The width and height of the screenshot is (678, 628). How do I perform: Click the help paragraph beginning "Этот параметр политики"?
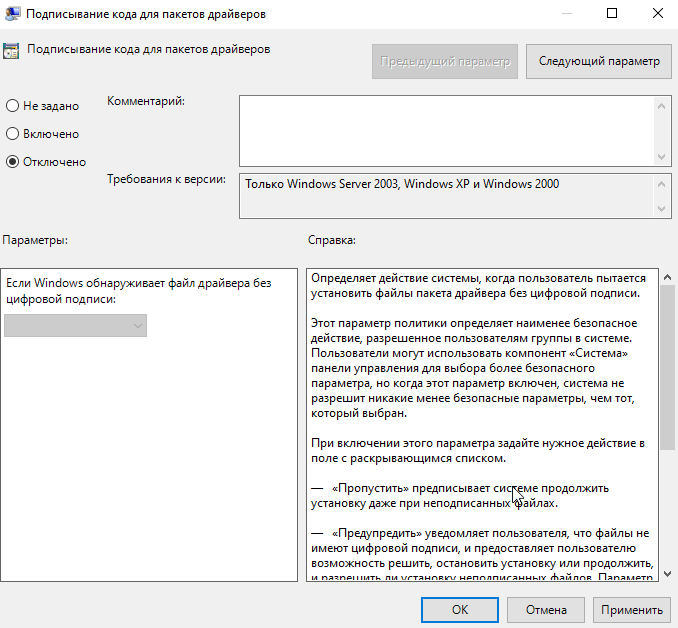pyautogui.click(x=474, y=368)
